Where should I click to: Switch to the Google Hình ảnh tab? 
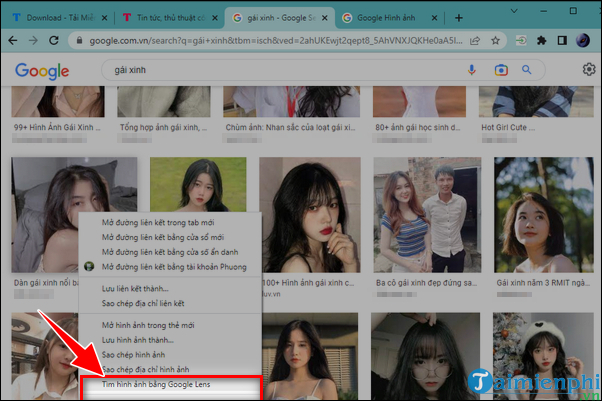[388, 18]
